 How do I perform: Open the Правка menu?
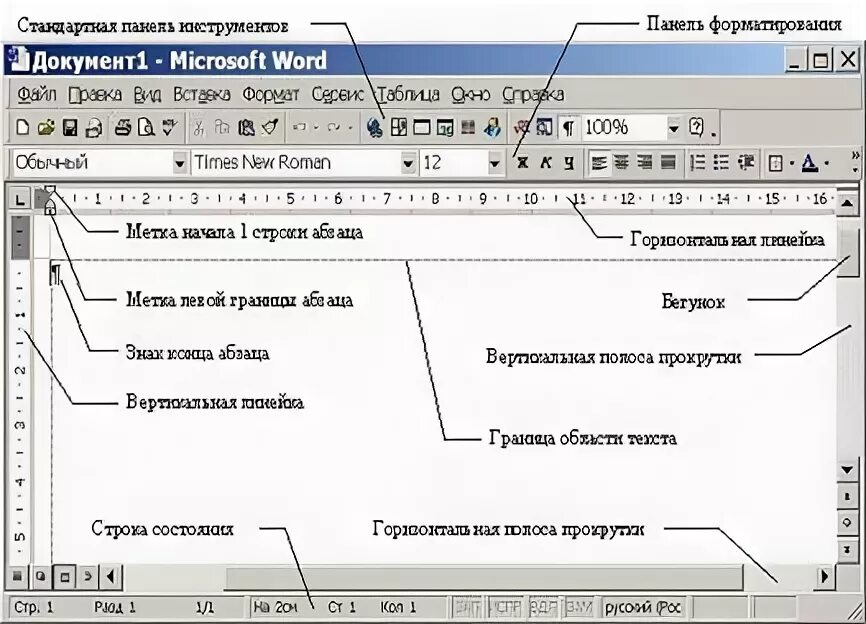point(95,94)
